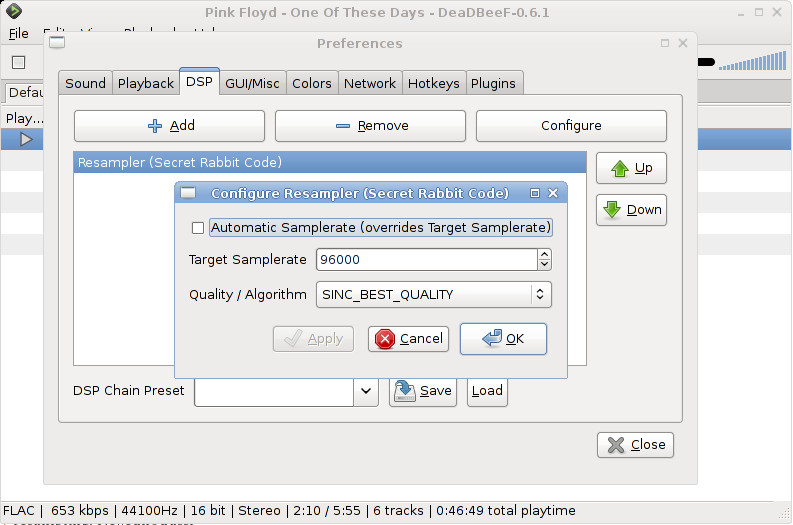793x525 pixels.
Task: Add a new DSP plugin
Action: point(169,126)
